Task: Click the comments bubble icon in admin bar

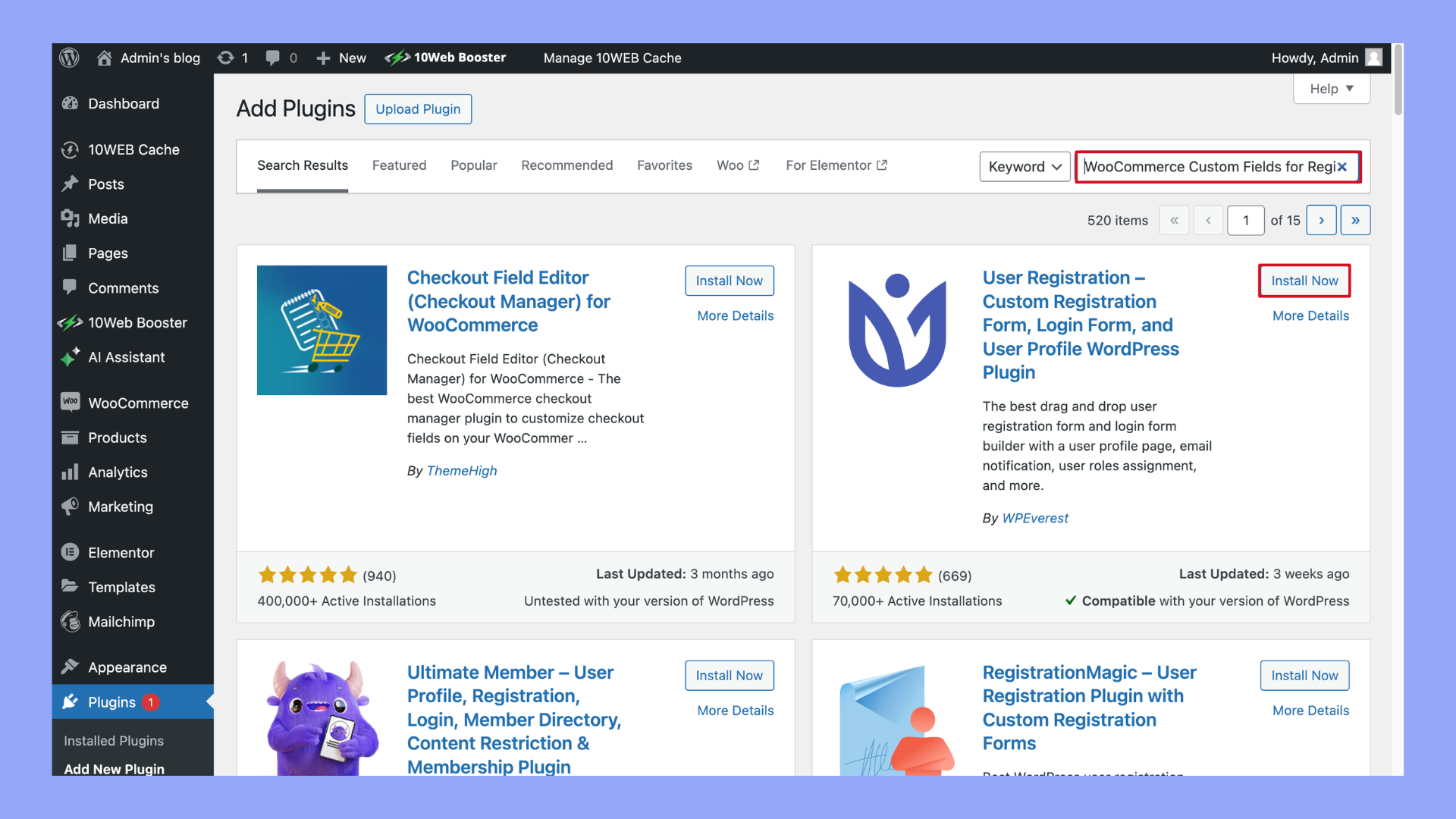Action: [x=272, y=58]
